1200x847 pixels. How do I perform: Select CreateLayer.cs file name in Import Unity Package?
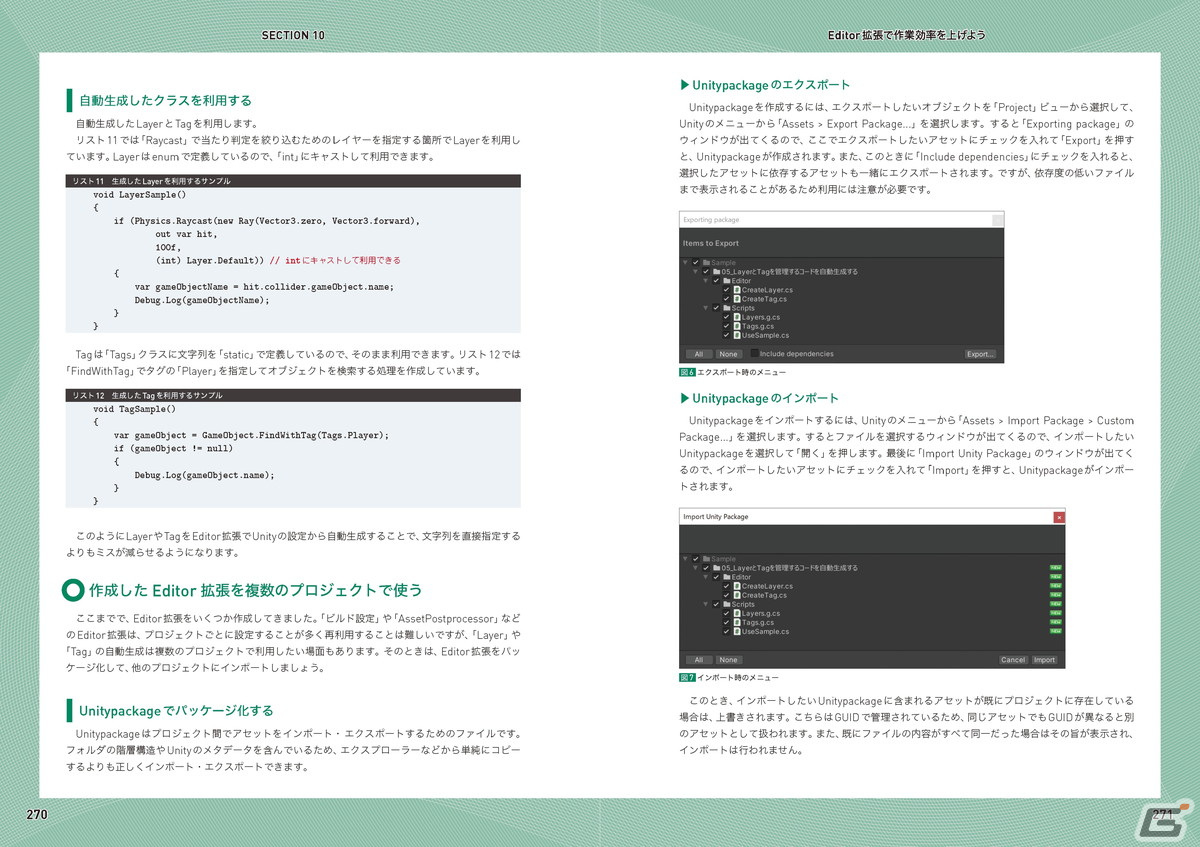[x=768, y=586]
